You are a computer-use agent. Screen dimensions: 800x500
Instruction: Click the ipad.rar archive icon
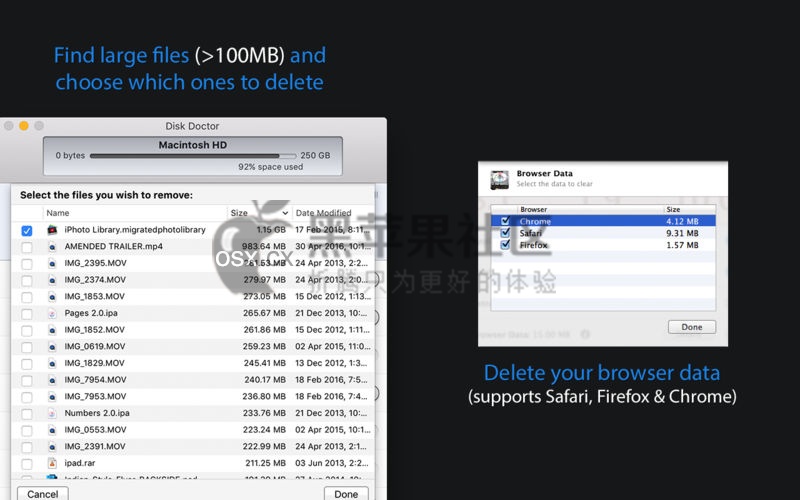pyautogui.click(x=52, y=463)
